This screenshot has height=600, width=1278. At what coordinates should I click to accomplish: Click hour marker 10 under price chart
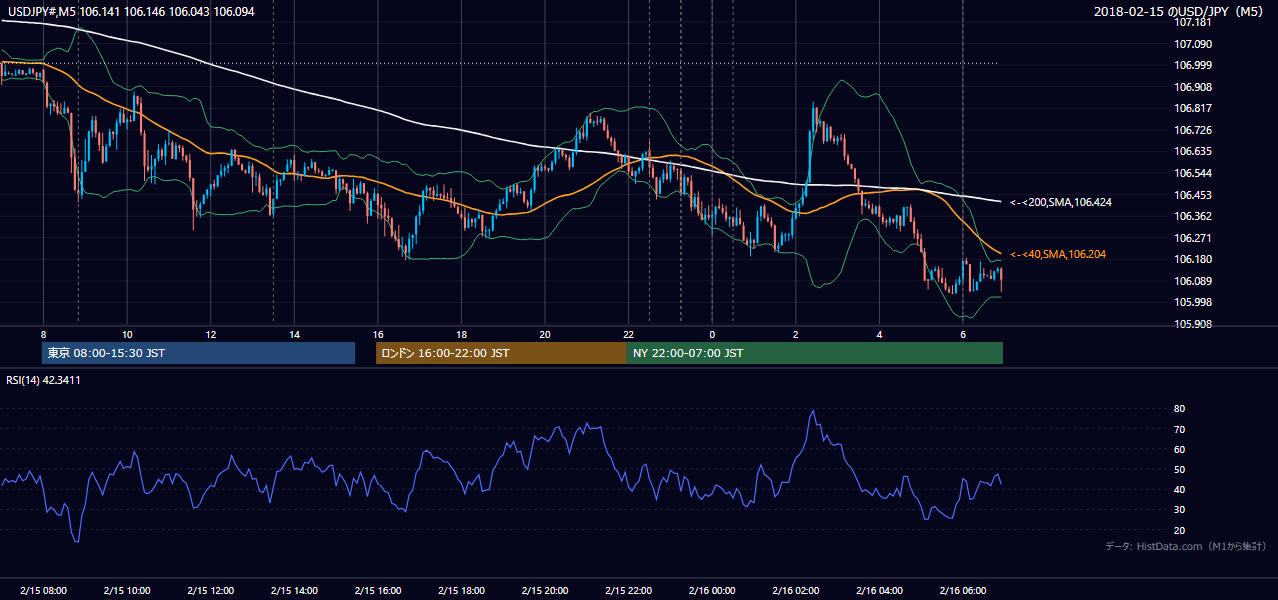127,334
